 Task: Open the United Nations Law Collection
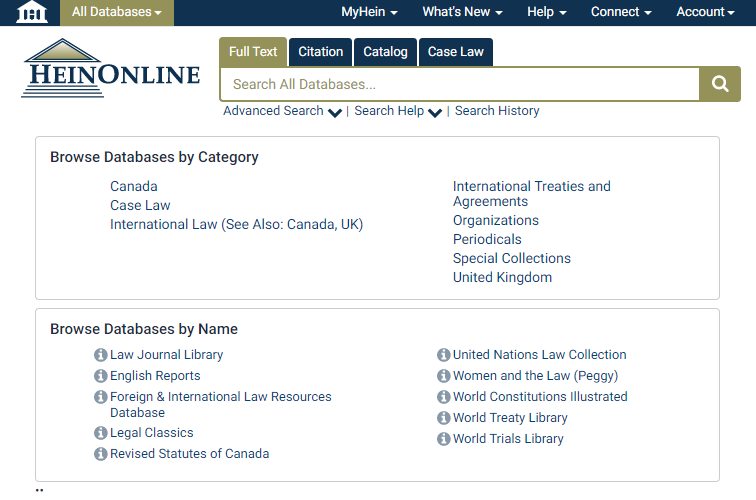pos(540,355)
